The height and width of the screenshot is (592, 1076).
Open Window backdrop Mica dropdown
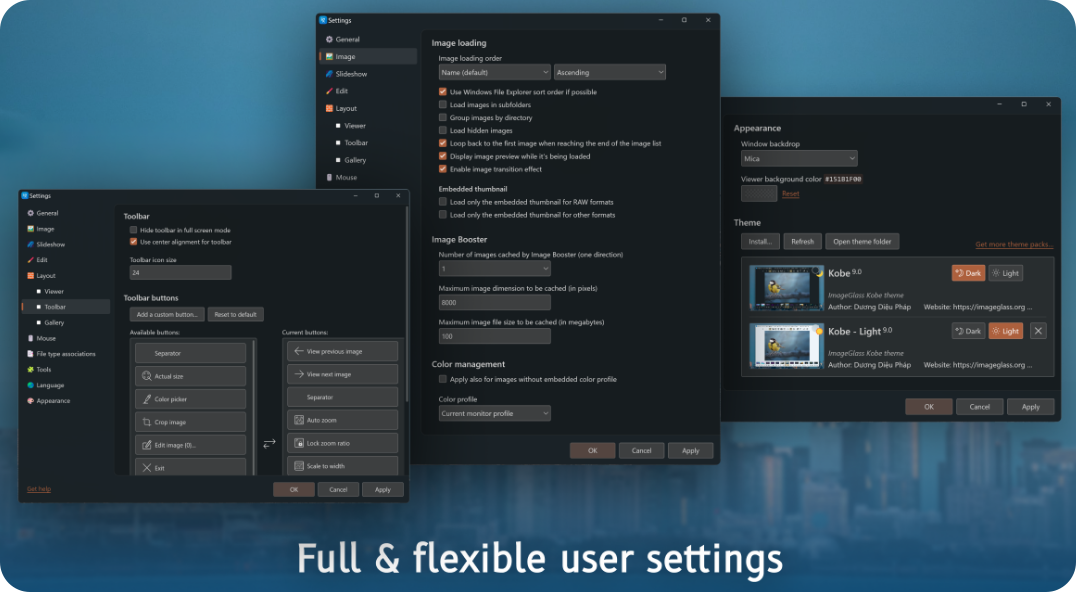(x=799, y=158)
